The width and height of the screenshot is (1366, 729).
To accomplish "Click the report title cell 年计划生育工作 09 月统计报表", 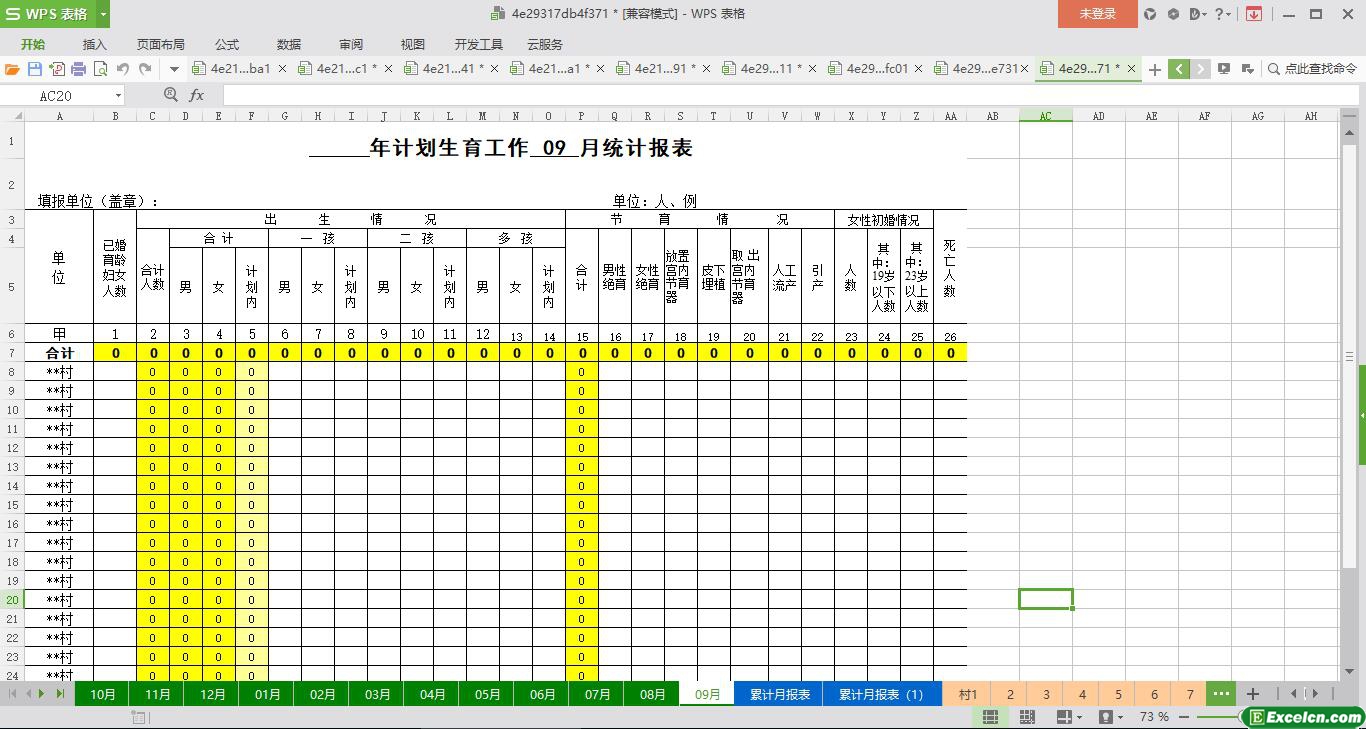I will (501, 148).
